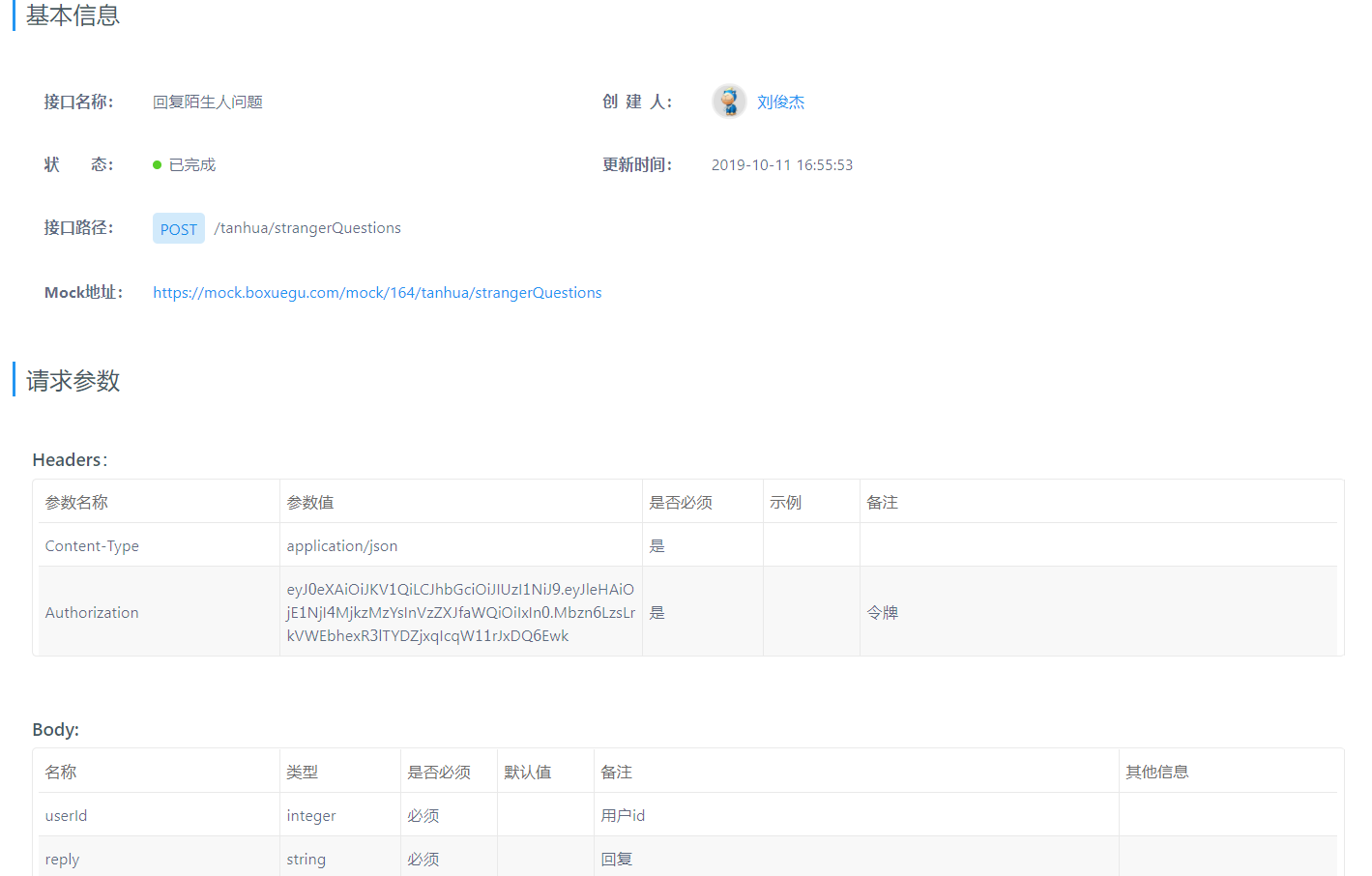The image size is (1372, 876).
Task: Open the Mock URL for strangerQuestions
Action: tap(377, 292)
